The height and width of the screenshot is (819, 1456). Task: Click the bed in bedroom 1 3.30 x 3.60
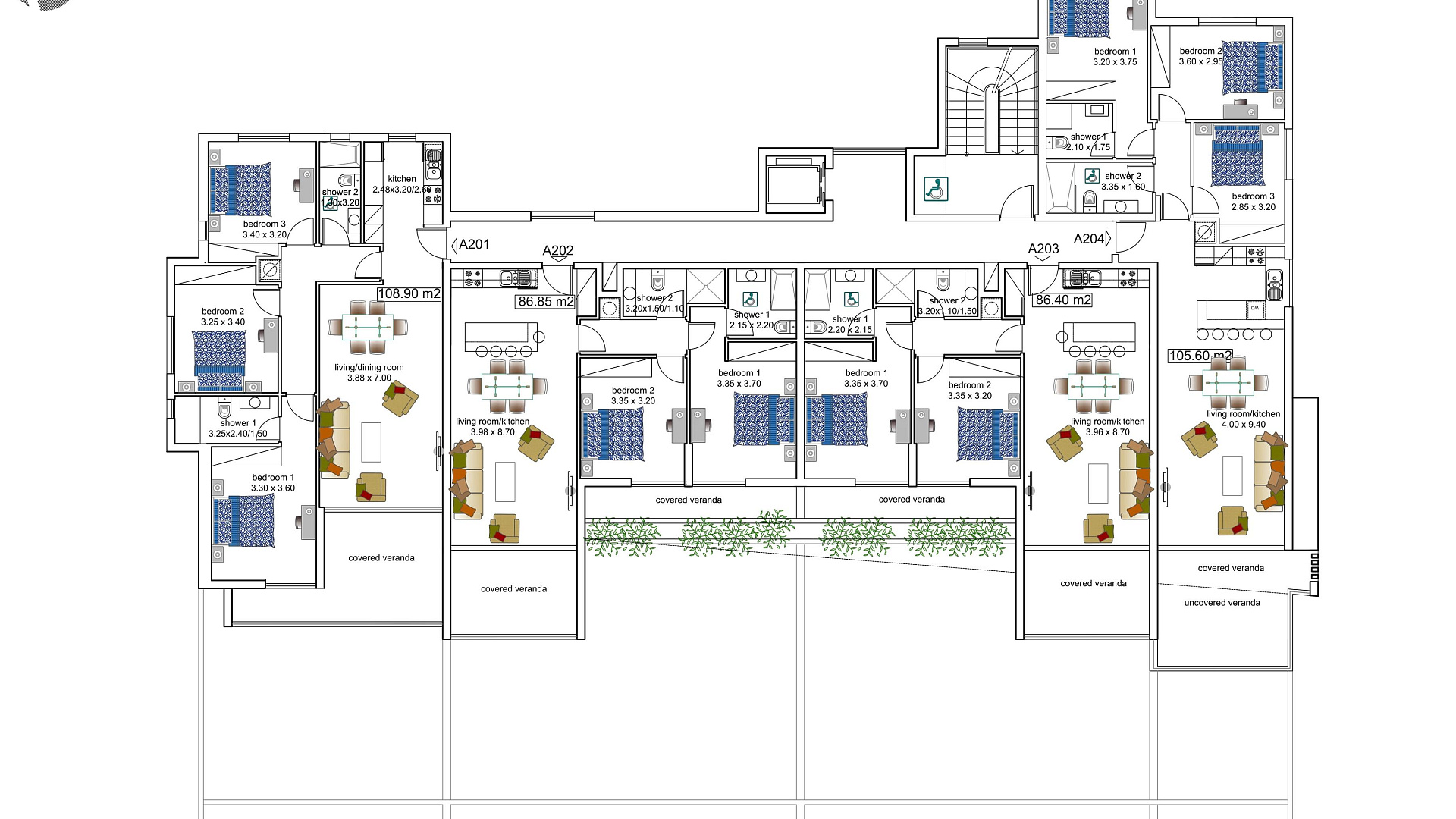(243, 521)
